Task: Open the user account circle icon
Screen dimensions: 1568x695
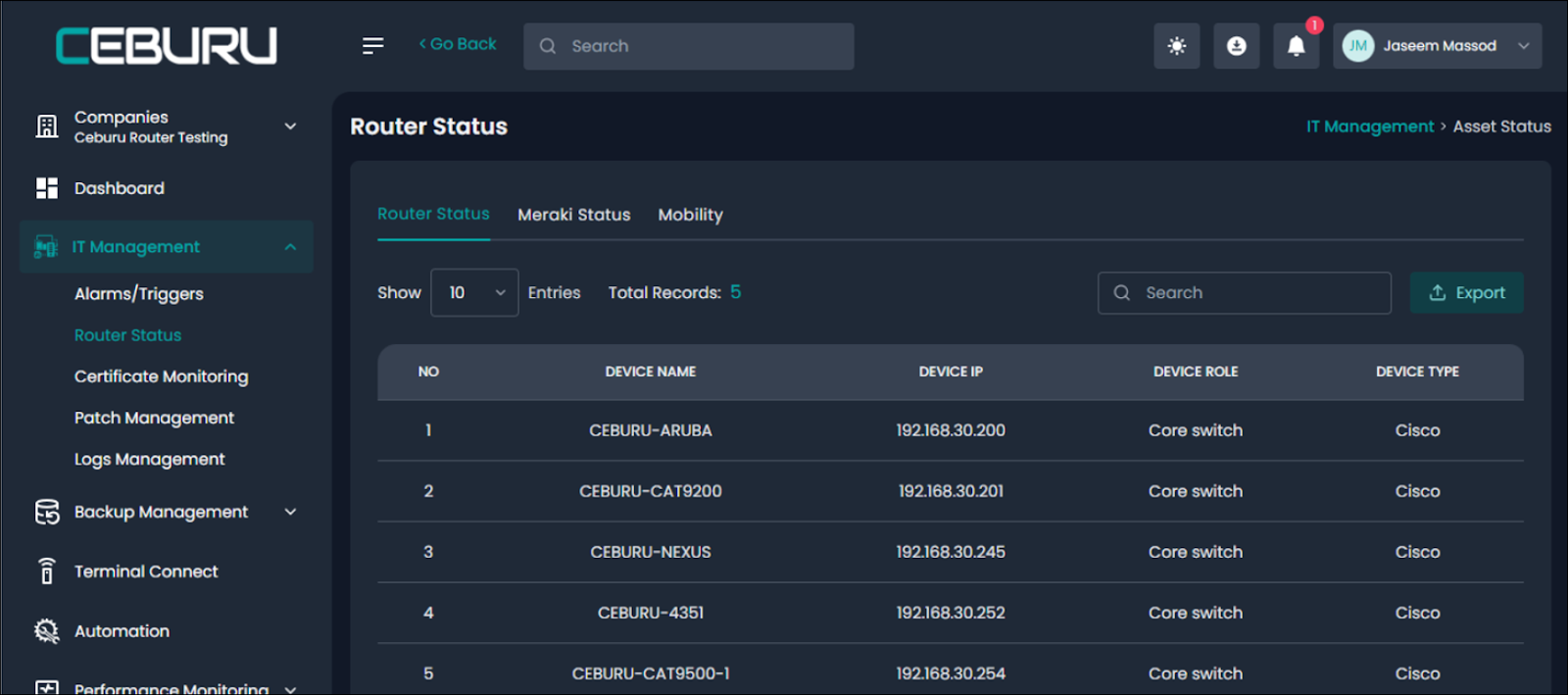Action: point(1237,46)
